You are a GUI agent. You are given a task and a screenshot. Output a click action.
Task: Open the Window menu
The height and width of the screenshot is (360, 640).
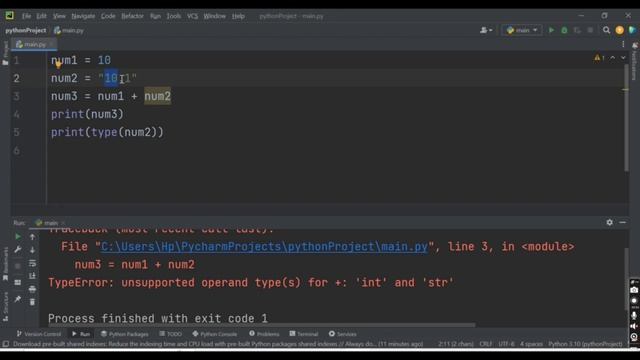coord(215,16)
